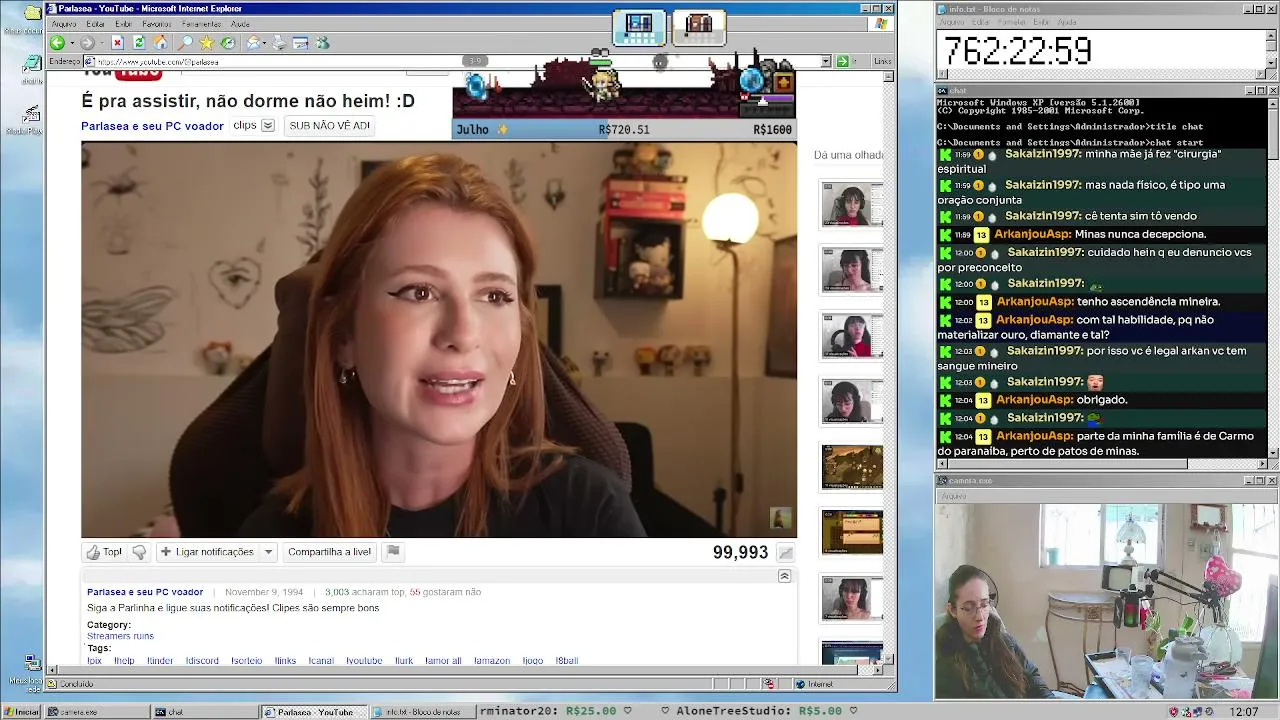1280x720 pixels.
Task: Open the first related video thumbnail
Action: point(852,205)
